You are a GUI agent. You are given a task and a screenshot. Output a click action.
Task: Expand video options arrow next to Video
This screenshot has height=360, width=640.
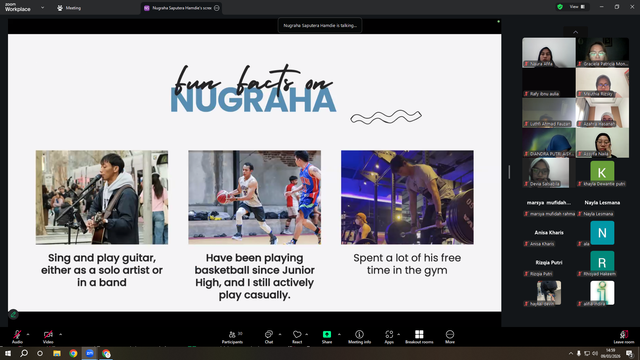pos(60,334)
